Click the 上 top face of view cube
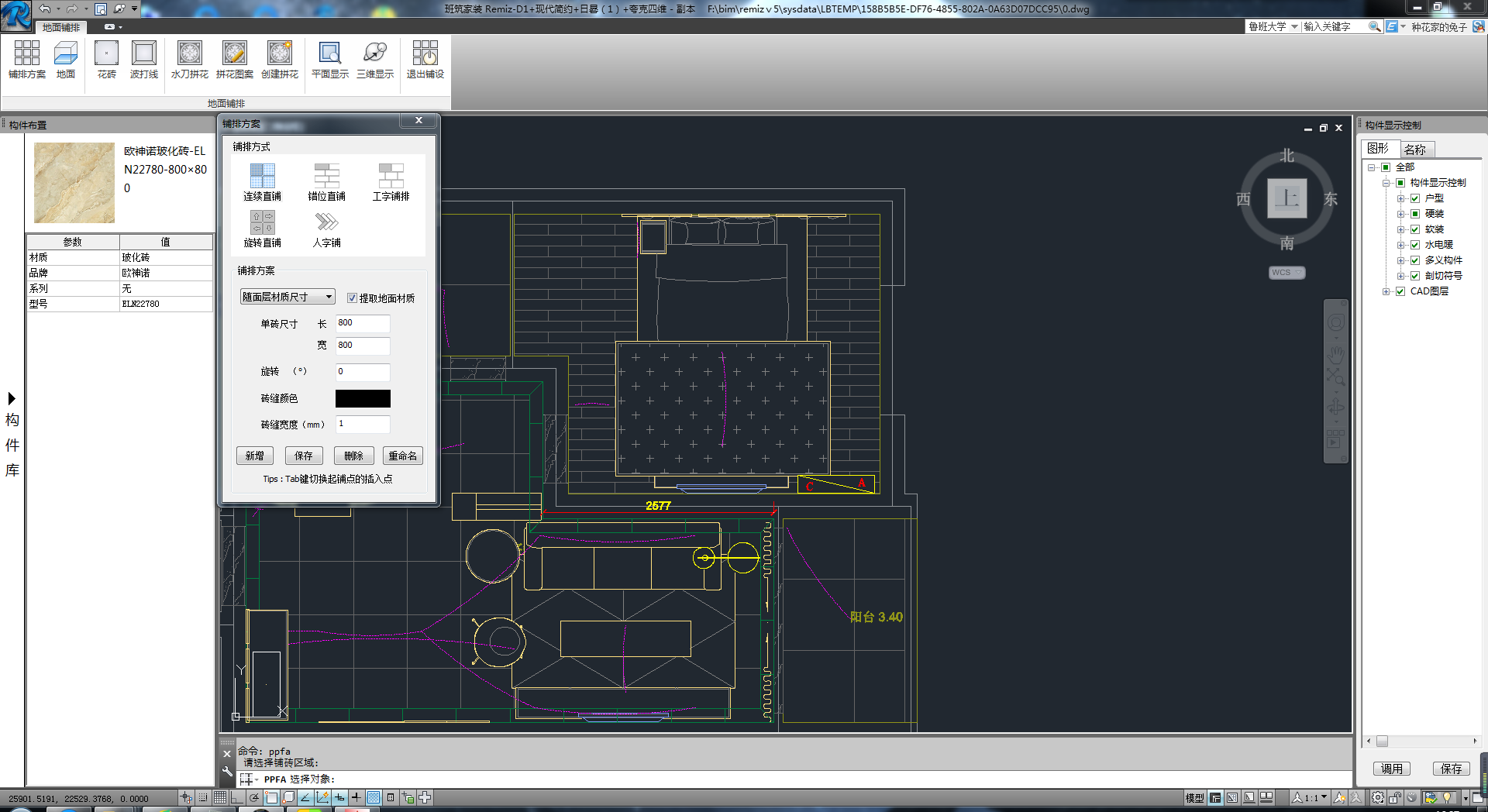 (1287, 198)
